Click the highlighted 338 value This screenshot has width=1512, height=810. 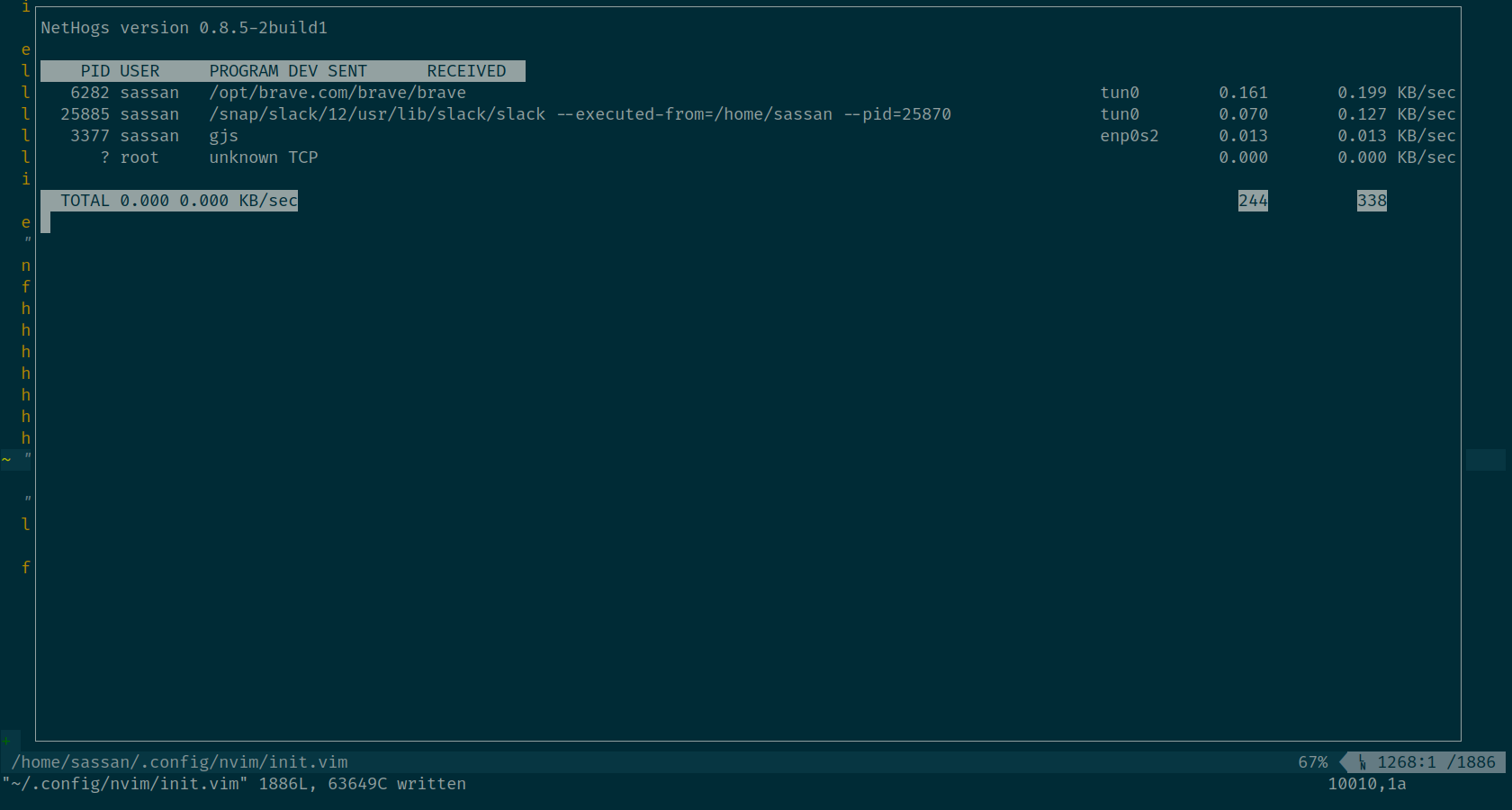point(1372,200)
